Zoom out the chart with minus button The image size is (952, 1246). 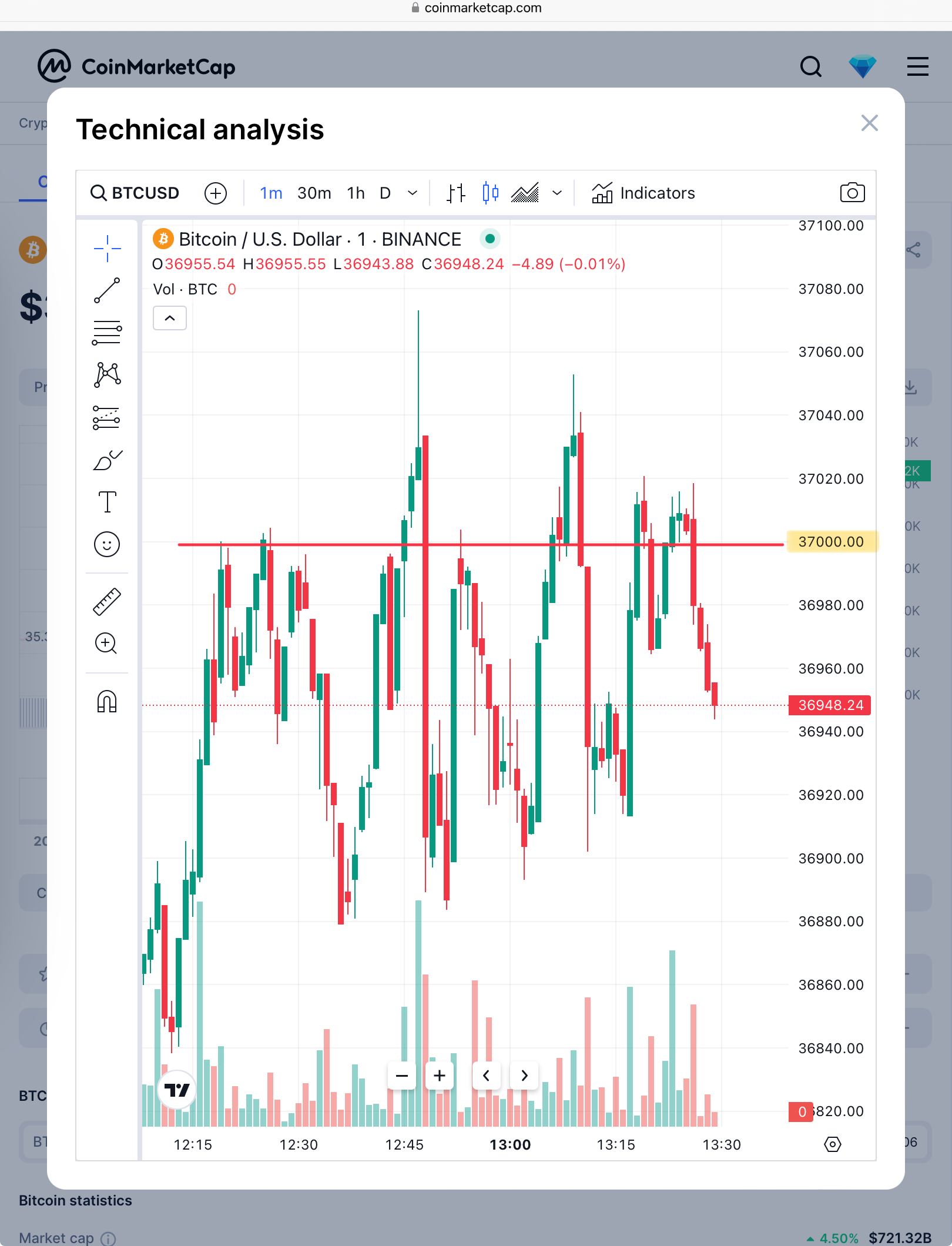[402, 1076]
